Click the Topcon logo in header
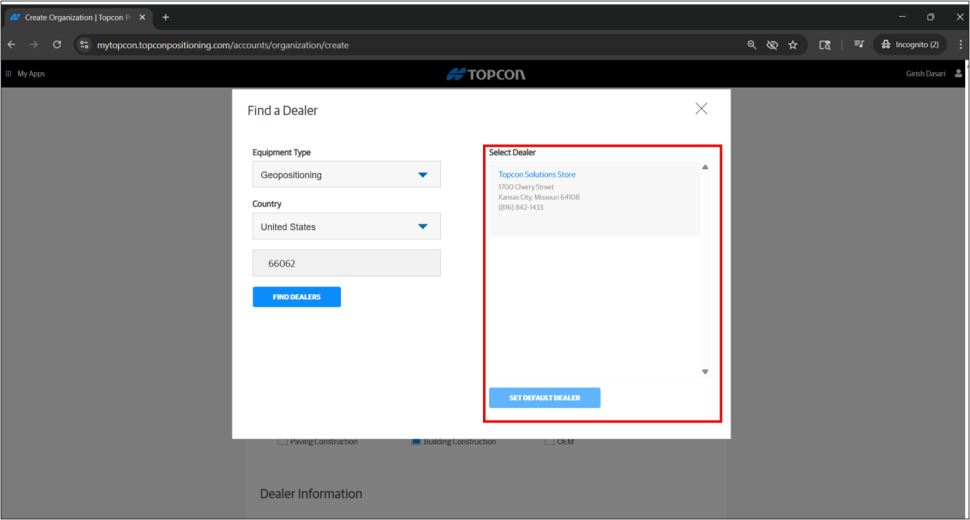 [x=485, y=74]
